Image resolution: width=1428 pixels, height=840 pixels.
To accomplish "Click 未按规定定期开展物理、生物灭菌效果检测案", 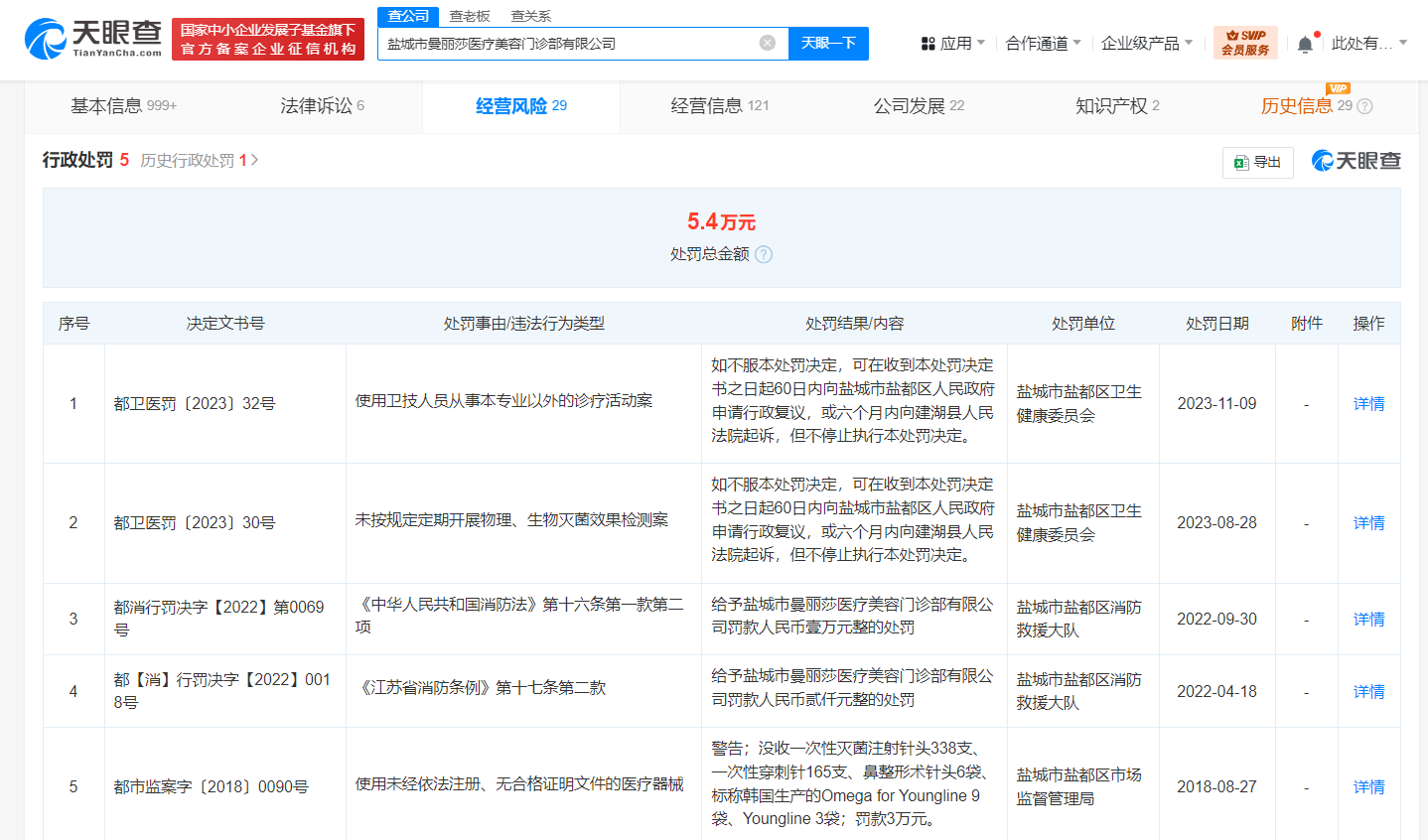I will (x=512, y=520).
